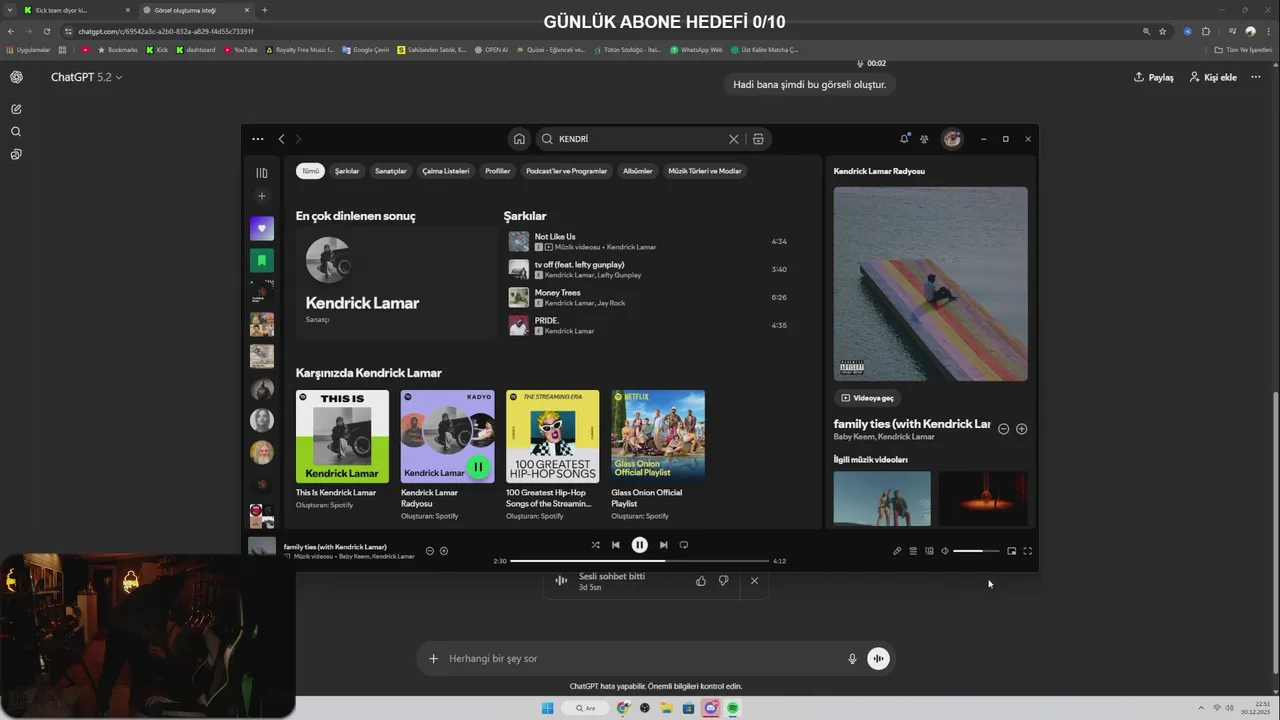The width and height of the screenshot is (1280, 720).
Task: Open the ChatGPT sidebar search icon
Action: (16, 132)
